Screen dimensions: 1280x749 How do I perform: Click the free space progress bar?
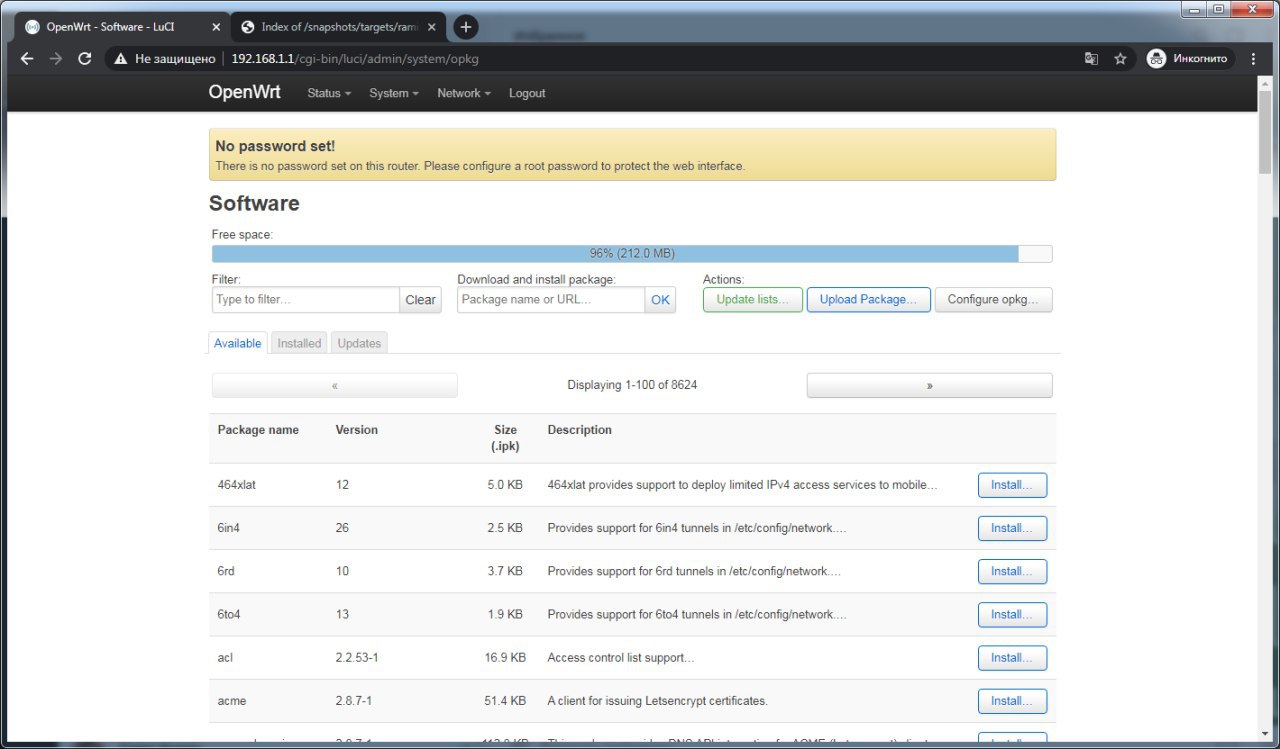[x=632, y=254]
